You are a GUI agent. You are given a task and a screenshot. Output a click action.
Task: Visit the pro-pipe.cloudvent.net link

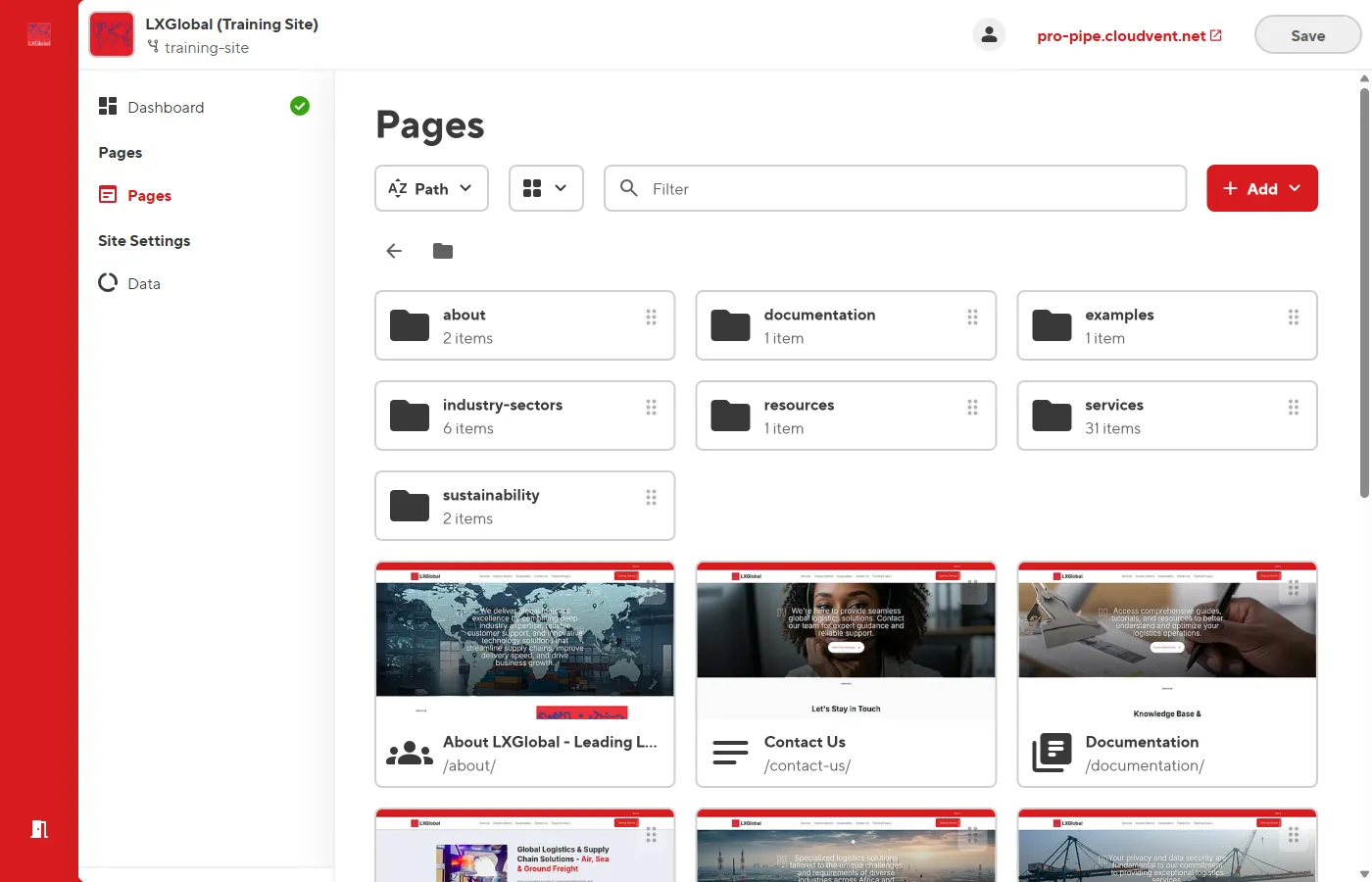tap(1121, 35)
